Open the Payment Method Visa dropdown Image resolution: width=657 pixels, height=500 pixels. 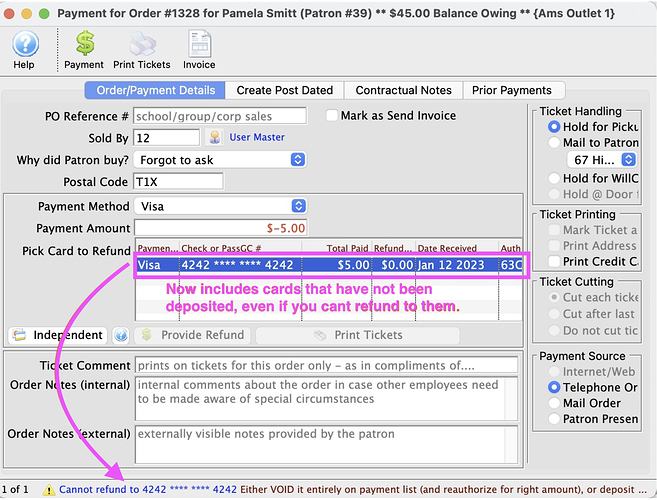click(220, 206)
